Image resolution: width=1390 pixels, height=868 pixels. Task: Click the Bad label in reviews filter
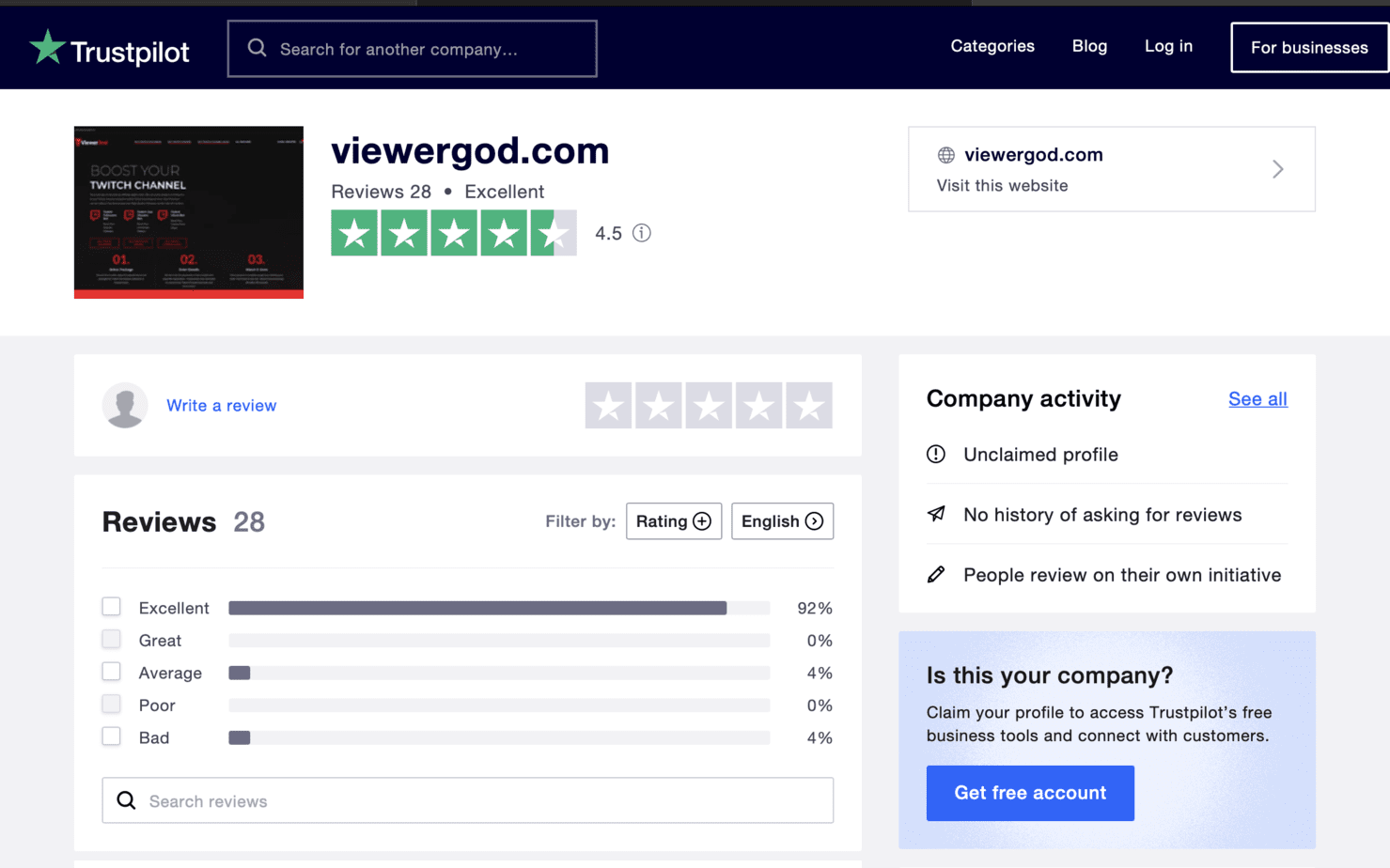(x=154, y=738)
